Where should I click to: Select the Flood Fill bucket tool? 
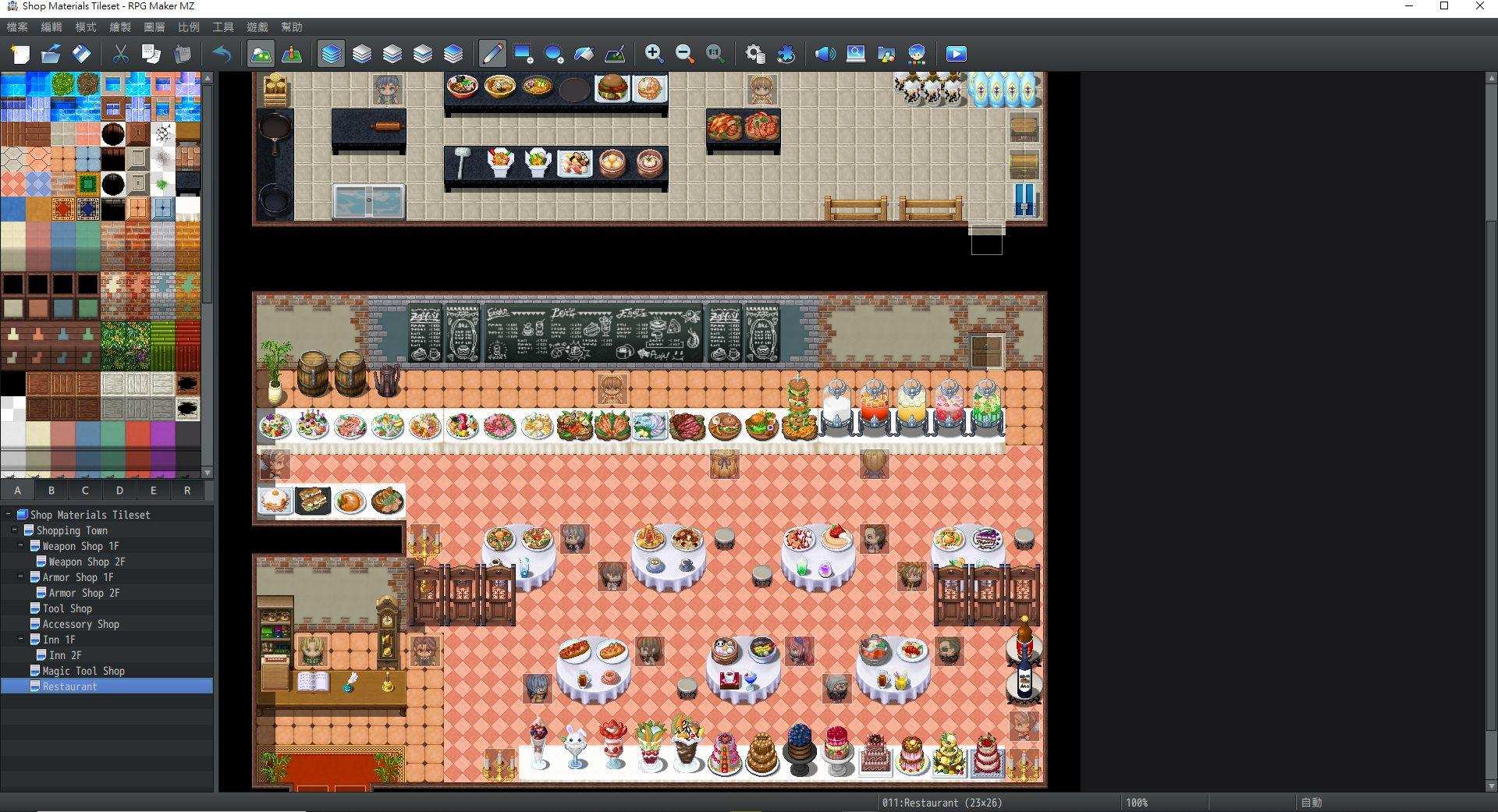tap(584, 54)
